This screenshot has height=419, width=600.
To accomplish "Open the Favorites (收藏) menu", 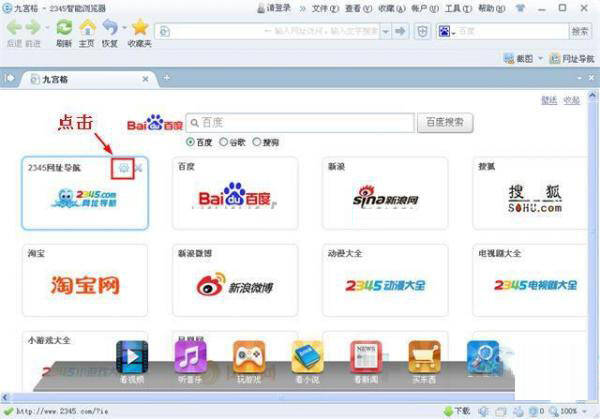I will (x=391, y=8).
